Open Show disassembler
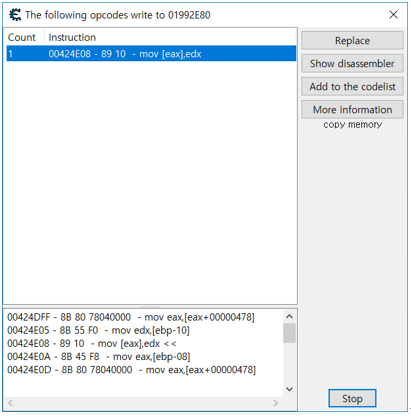This screenshot has height=419, width=411. click(x=352, y=64)
